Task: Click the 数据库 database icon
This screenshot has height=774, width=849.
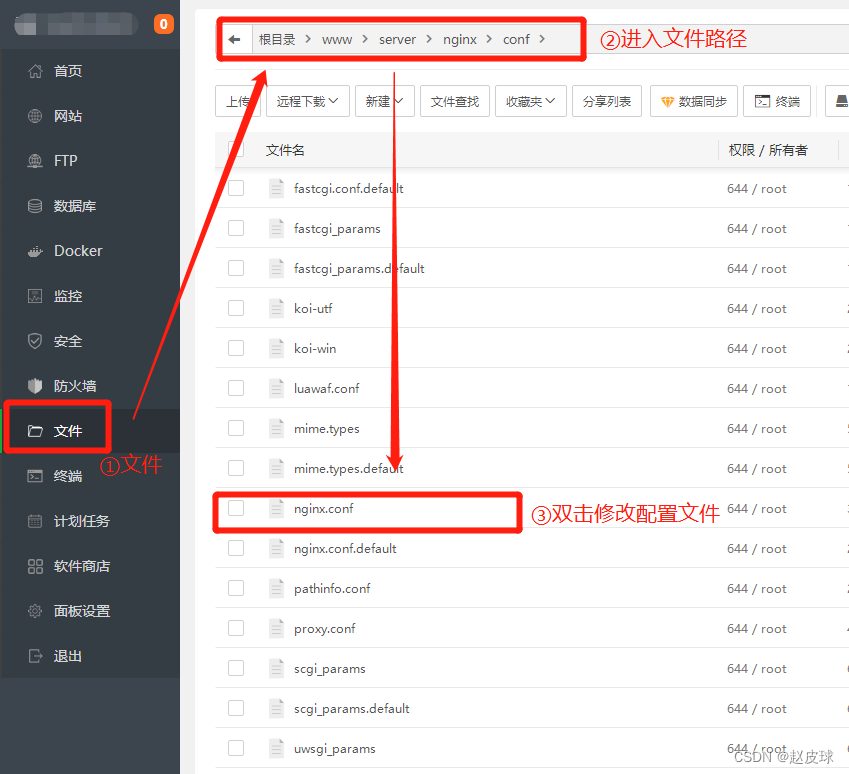Action: 35,206
